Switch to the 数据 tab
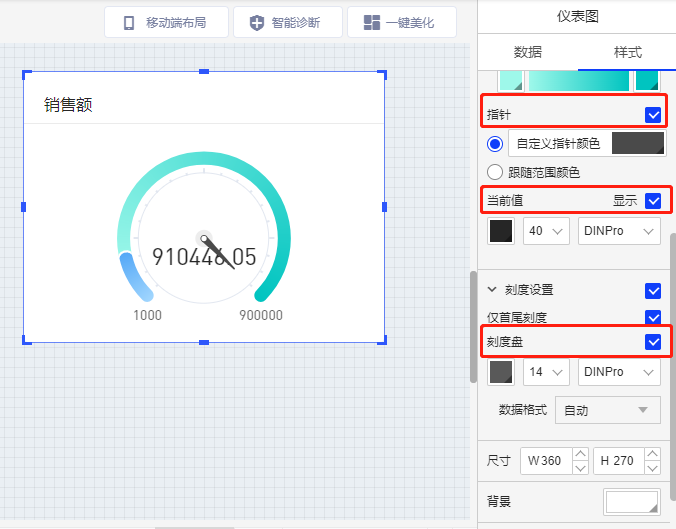The image size is (676, 529). tap(527, 52)
